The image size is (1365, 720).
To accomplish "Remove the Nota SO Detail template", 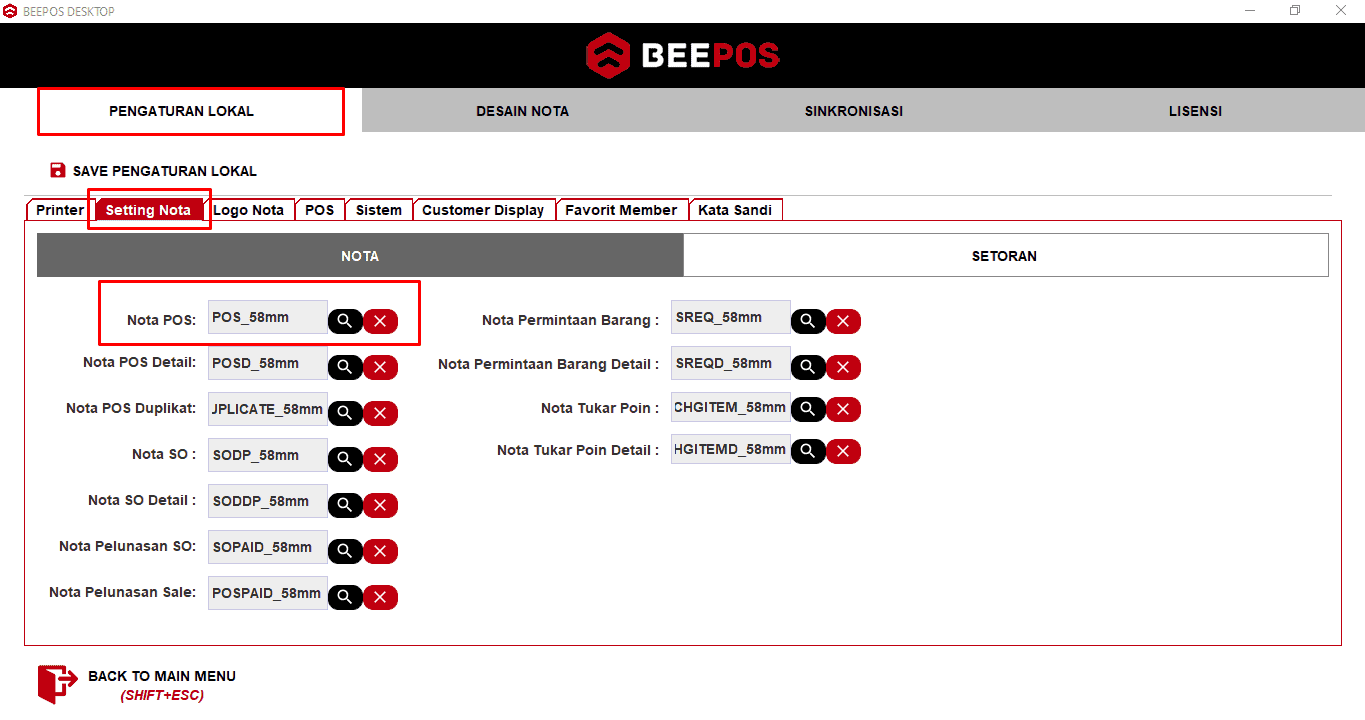I will coord(380,505).
